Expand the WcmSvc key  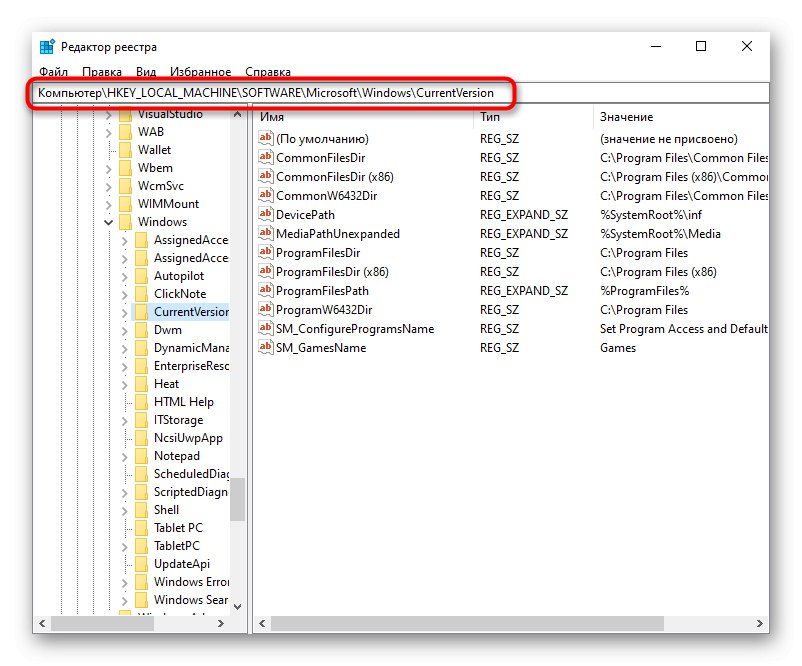coord(108,186)
